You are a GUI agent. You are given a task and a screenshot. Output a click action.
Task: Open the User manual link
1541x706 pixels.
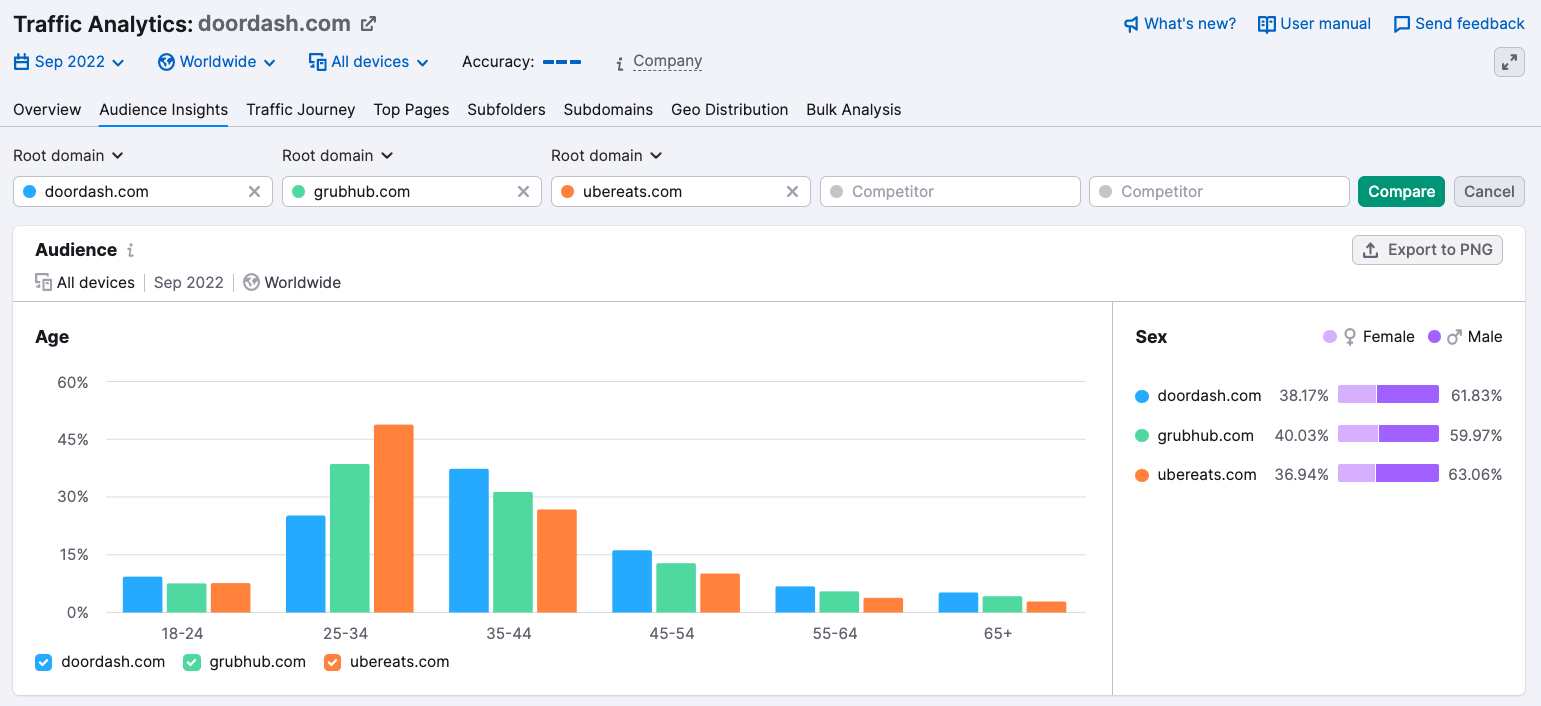(1314, 24)
